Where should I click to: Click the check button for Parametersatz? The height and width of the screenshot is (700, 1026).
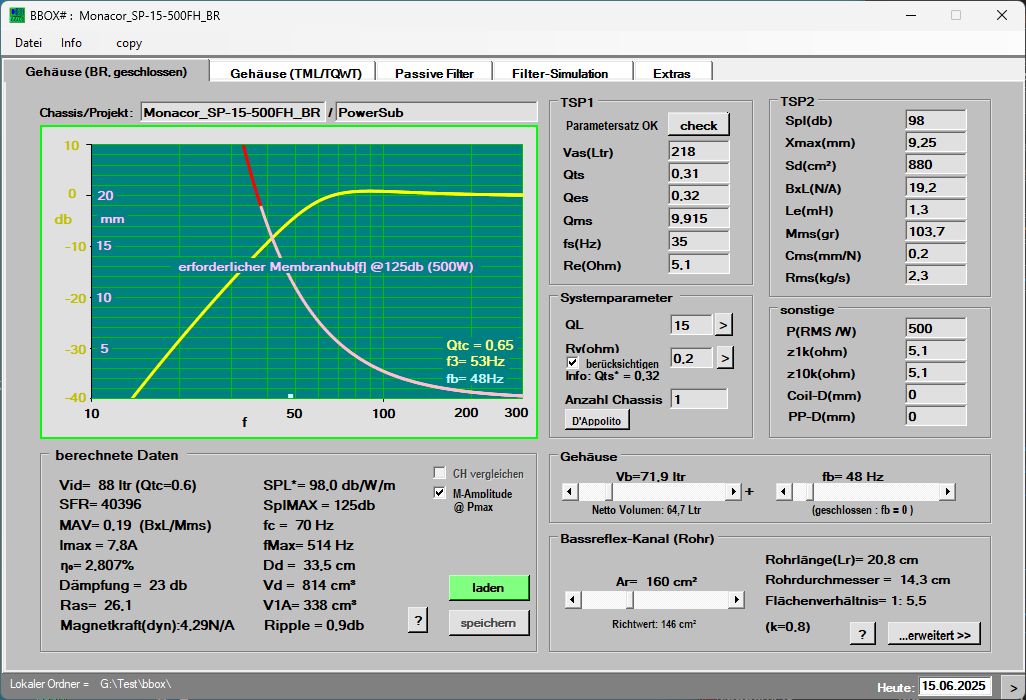pyautogui.click(x=698, y=125)
